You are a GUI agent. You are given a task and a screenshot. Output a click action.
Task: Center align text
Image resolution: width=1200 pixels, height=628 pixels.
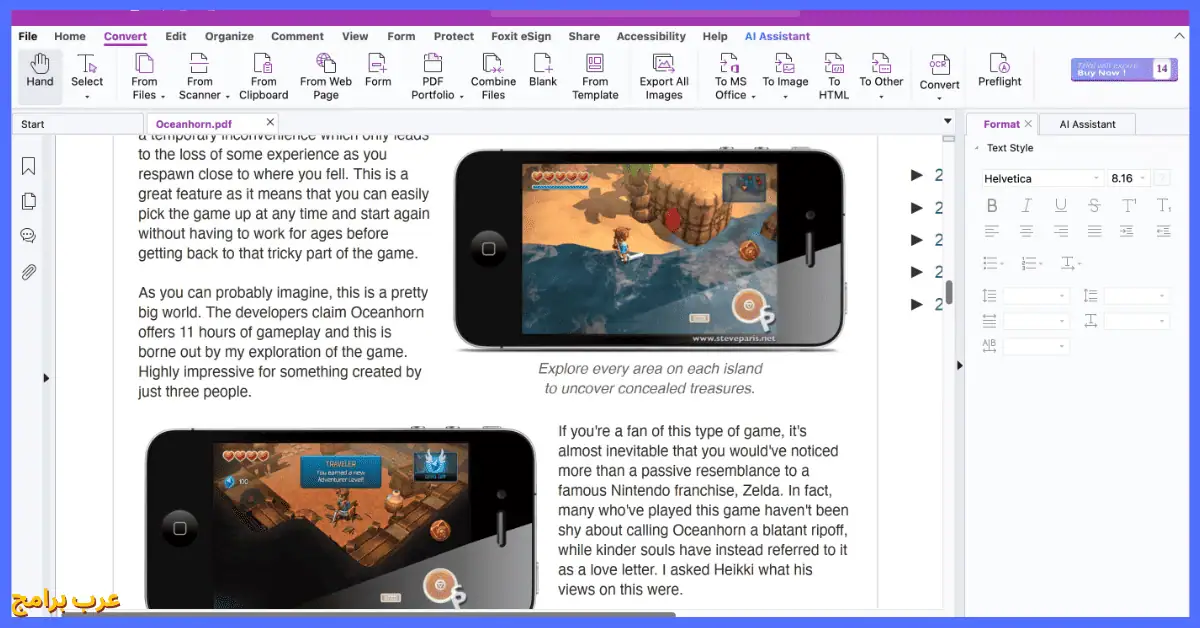[1026, 231]
